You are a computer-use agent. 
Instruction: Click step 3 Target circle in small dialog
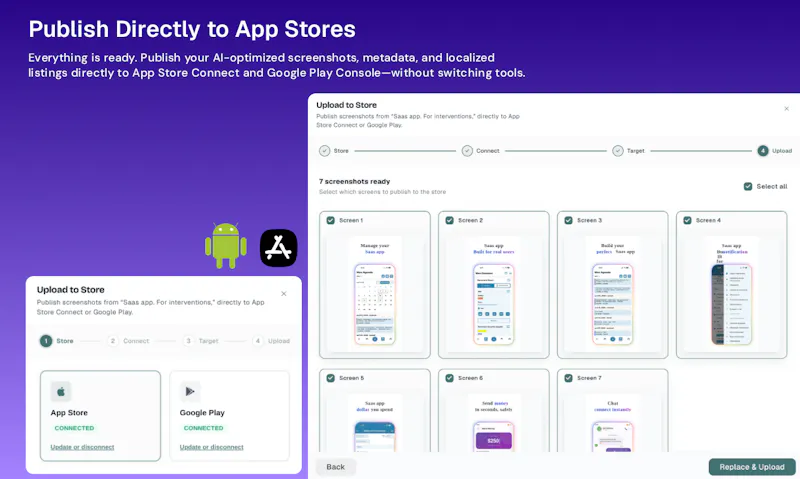pos(188,341)
